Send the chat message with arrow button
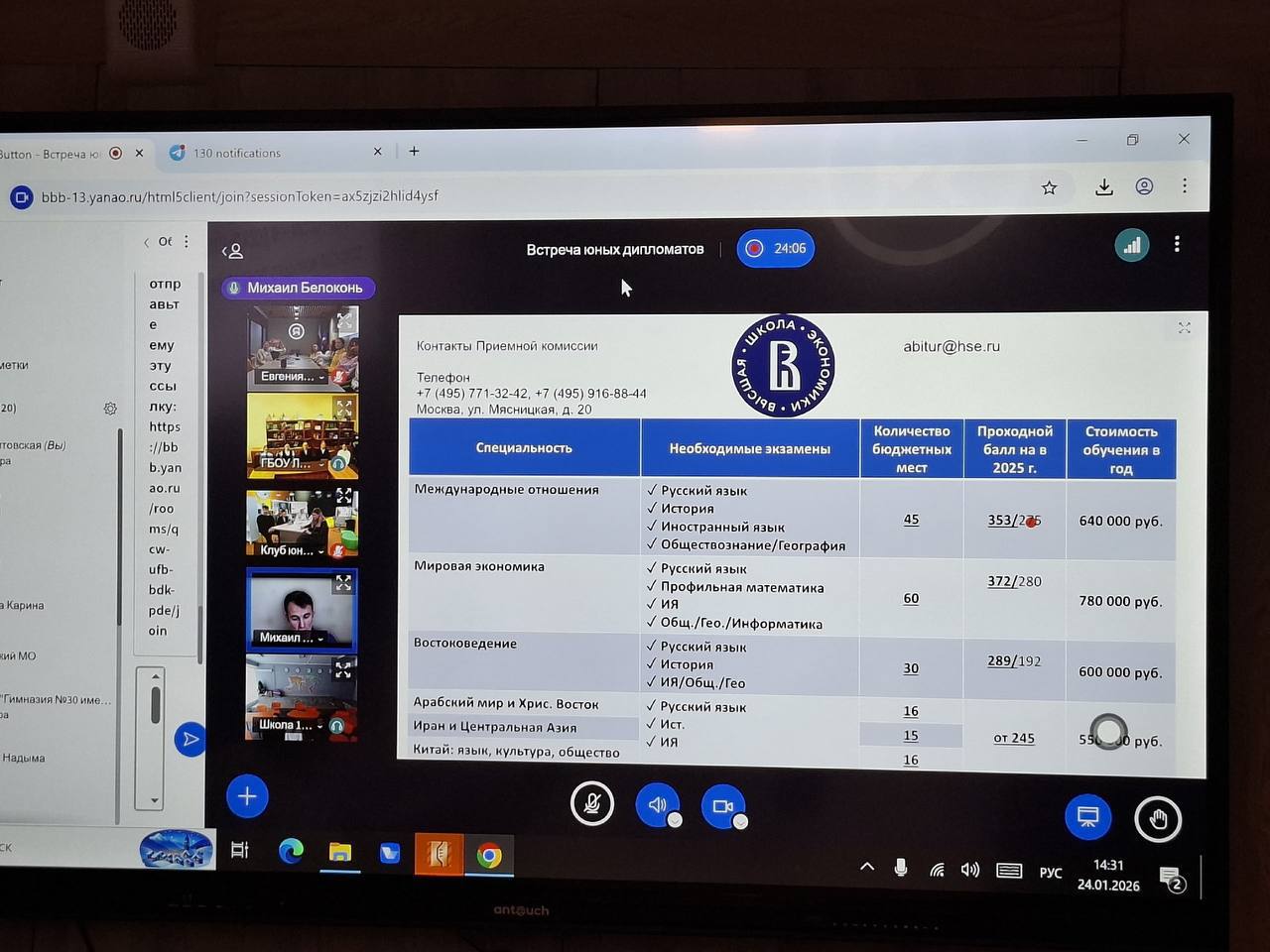This screenshot has height=952, width=1270. (x=190, y=739)
